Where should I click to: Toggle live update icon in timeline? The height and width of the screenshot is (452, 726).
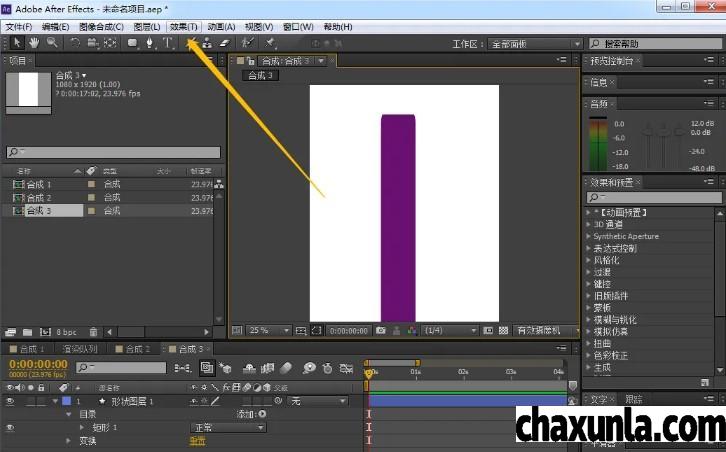pyautogui.click(x=207, y=368)
